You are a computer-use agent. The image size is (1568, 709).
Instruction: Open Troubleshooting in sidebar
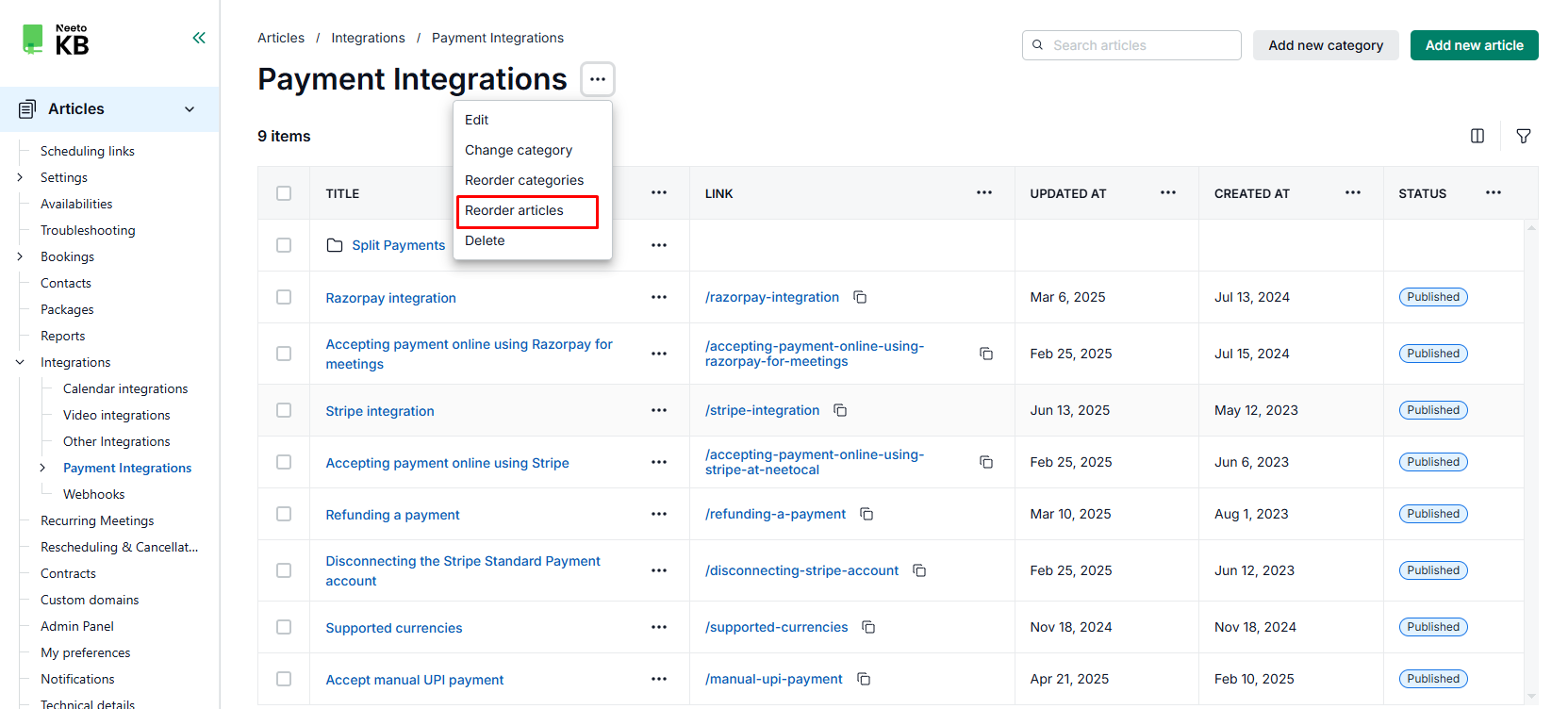tap(88, 230)
